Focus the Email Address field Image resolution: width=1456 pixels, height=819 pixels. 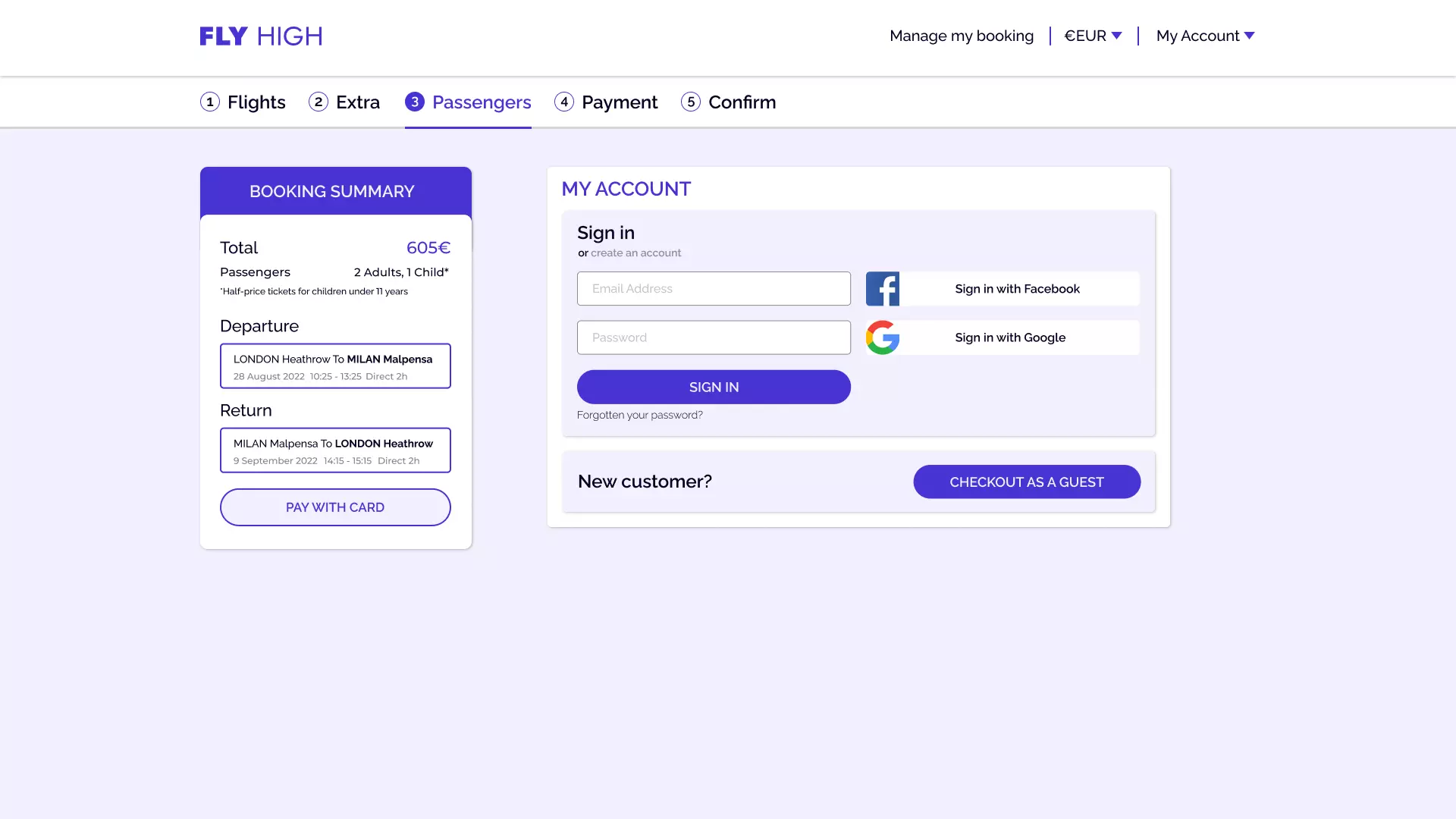714,289
